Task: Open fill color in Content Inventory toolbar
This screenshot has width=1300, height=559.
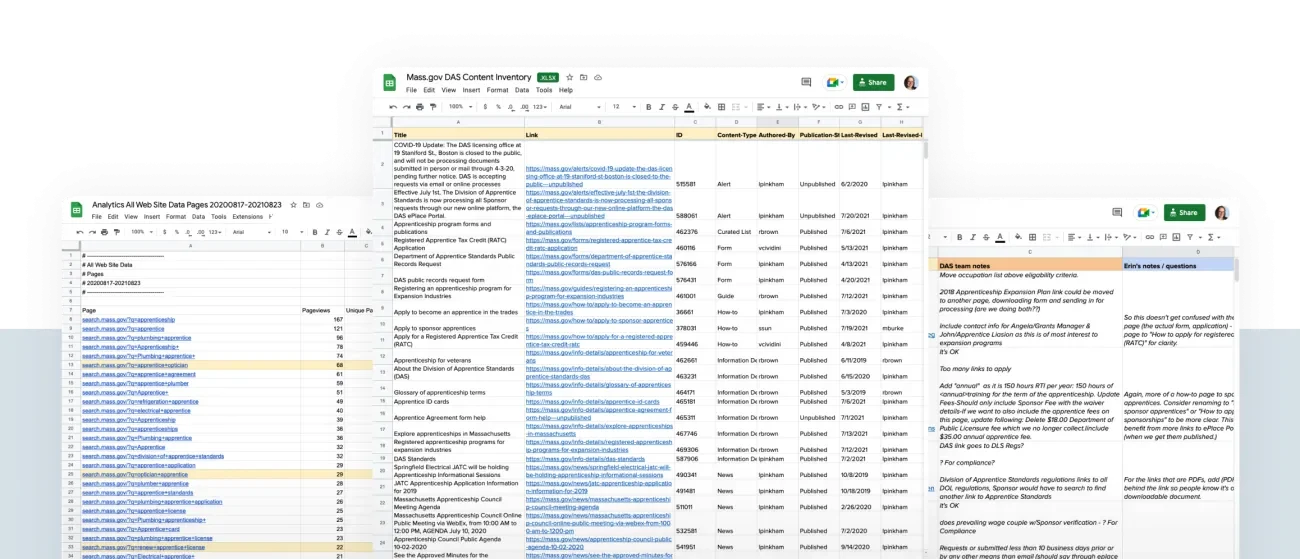Action: click(x=707, y=107)
